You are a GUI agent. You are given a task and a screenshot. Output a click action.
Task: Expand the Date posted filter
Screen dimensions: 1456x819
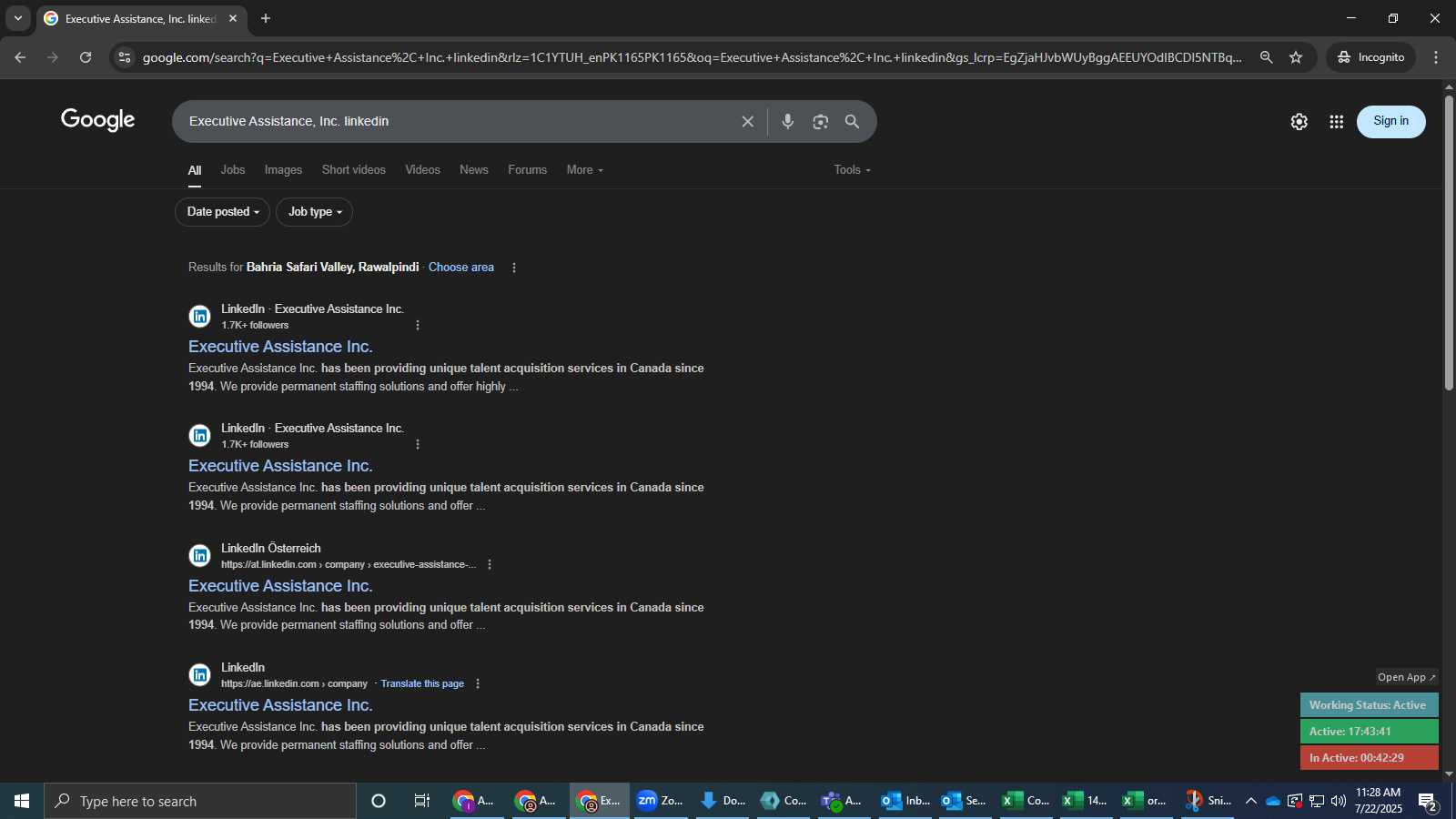pos(222,212)
